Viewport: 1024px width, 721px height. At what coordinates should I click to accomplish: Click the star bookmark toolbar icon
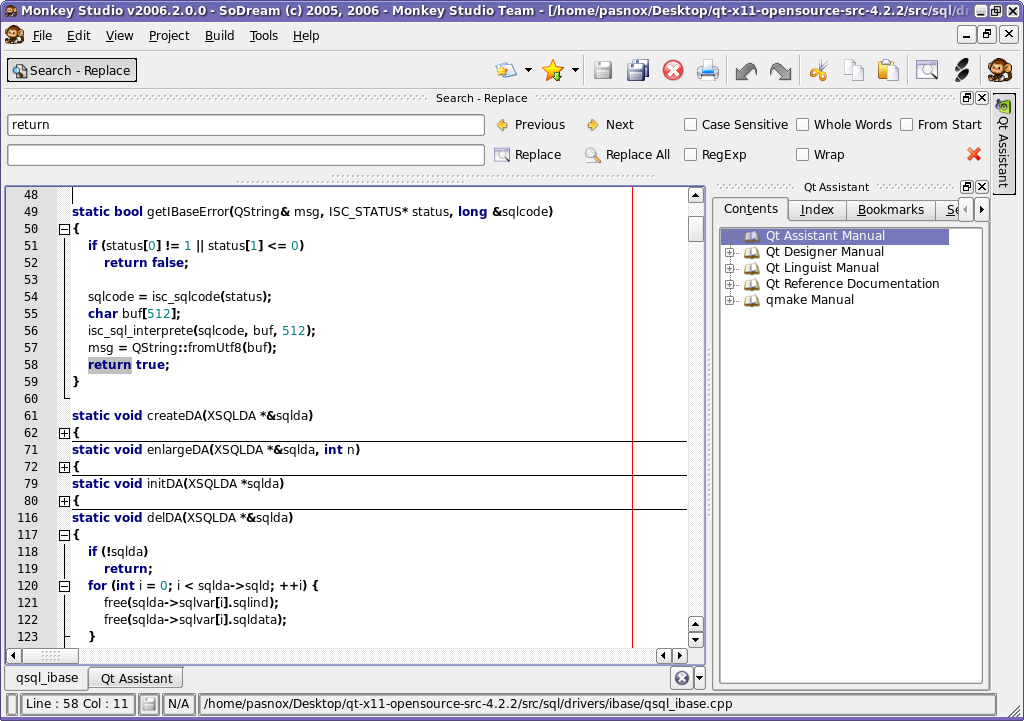coord(552,70)
